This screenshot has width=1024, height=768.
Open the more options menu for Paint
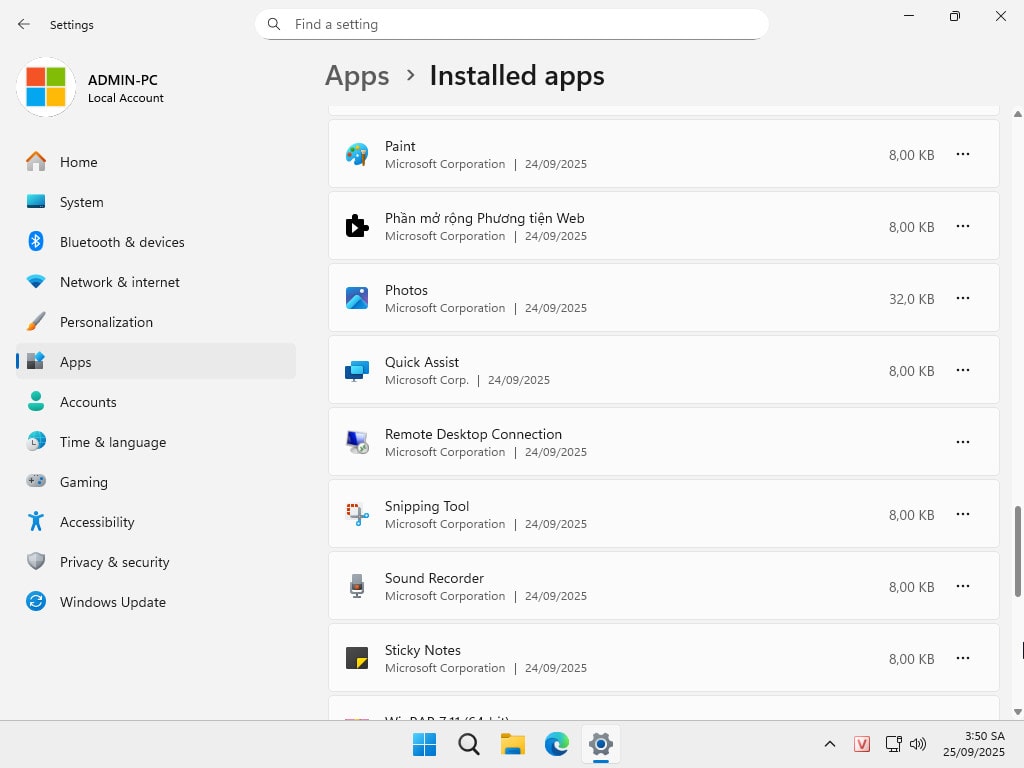(962, 154)
